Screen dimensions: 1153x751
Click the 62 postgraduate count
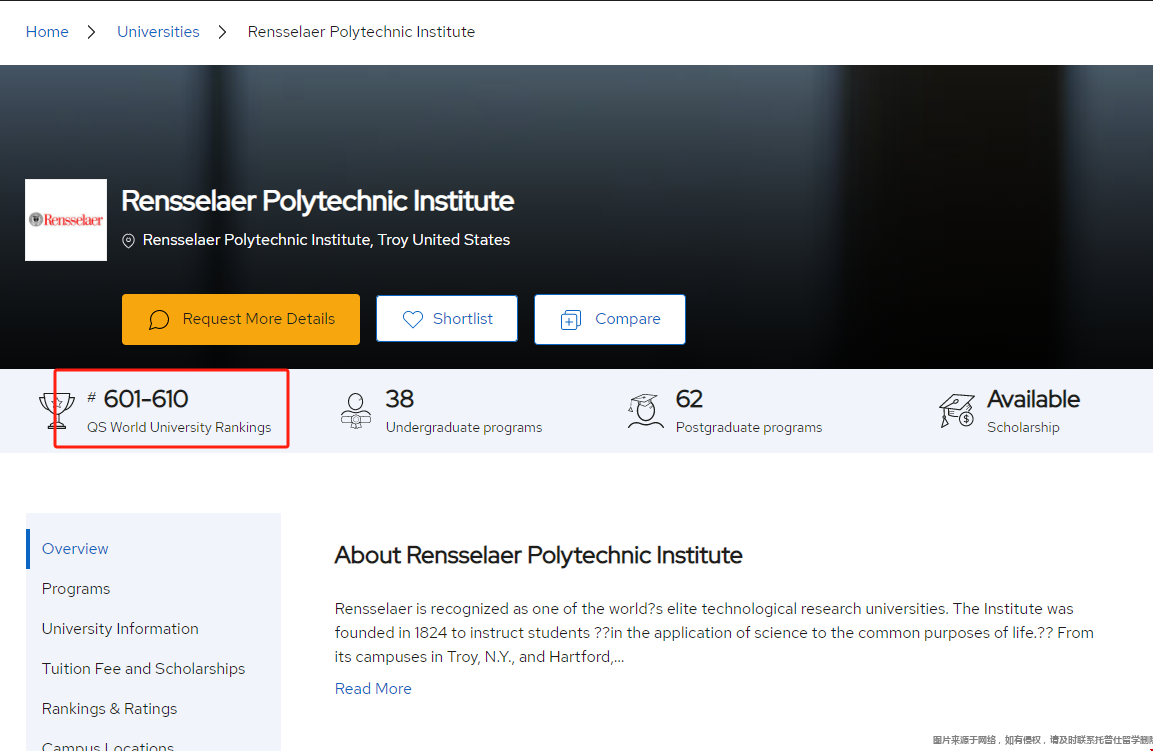(689, 399)
